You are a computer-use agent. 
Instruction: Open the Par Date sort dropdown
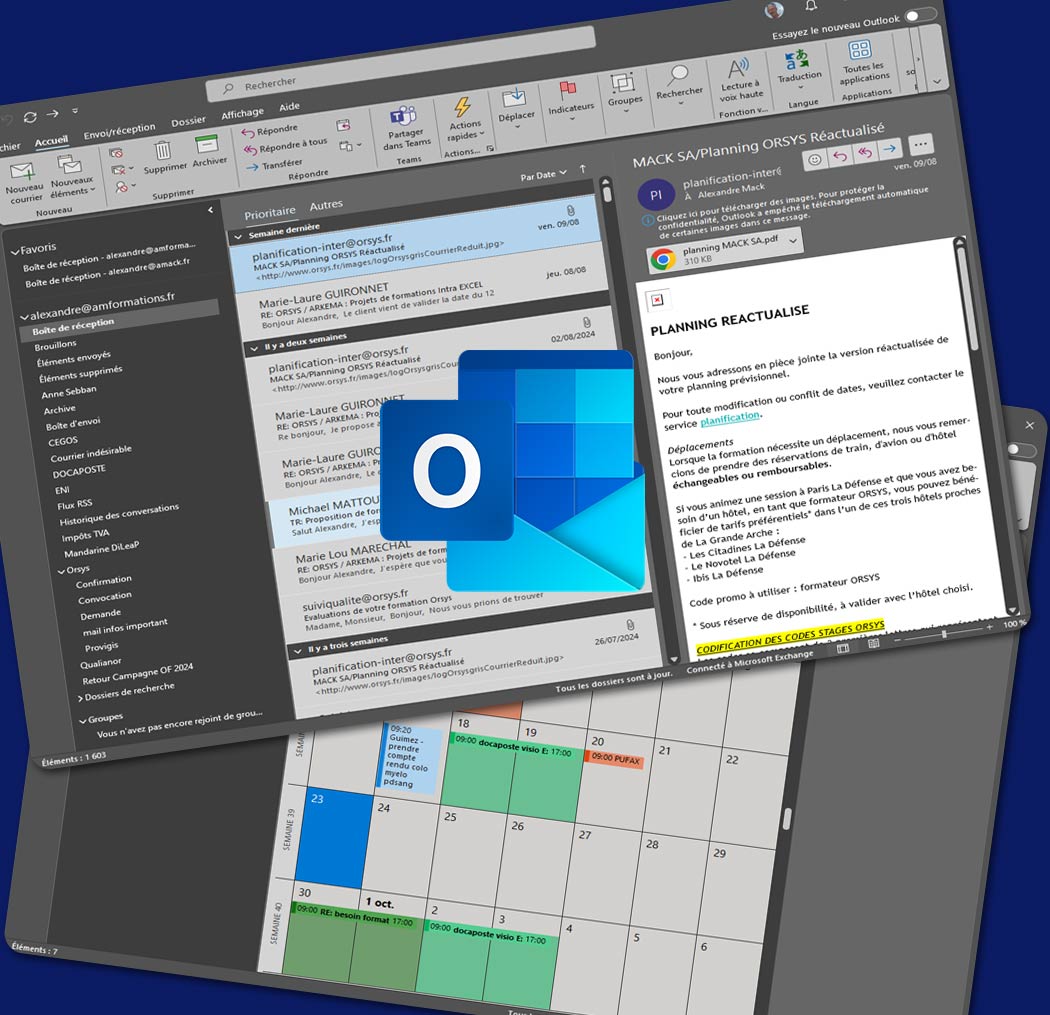pyautogui.click(x=543, y=175)
